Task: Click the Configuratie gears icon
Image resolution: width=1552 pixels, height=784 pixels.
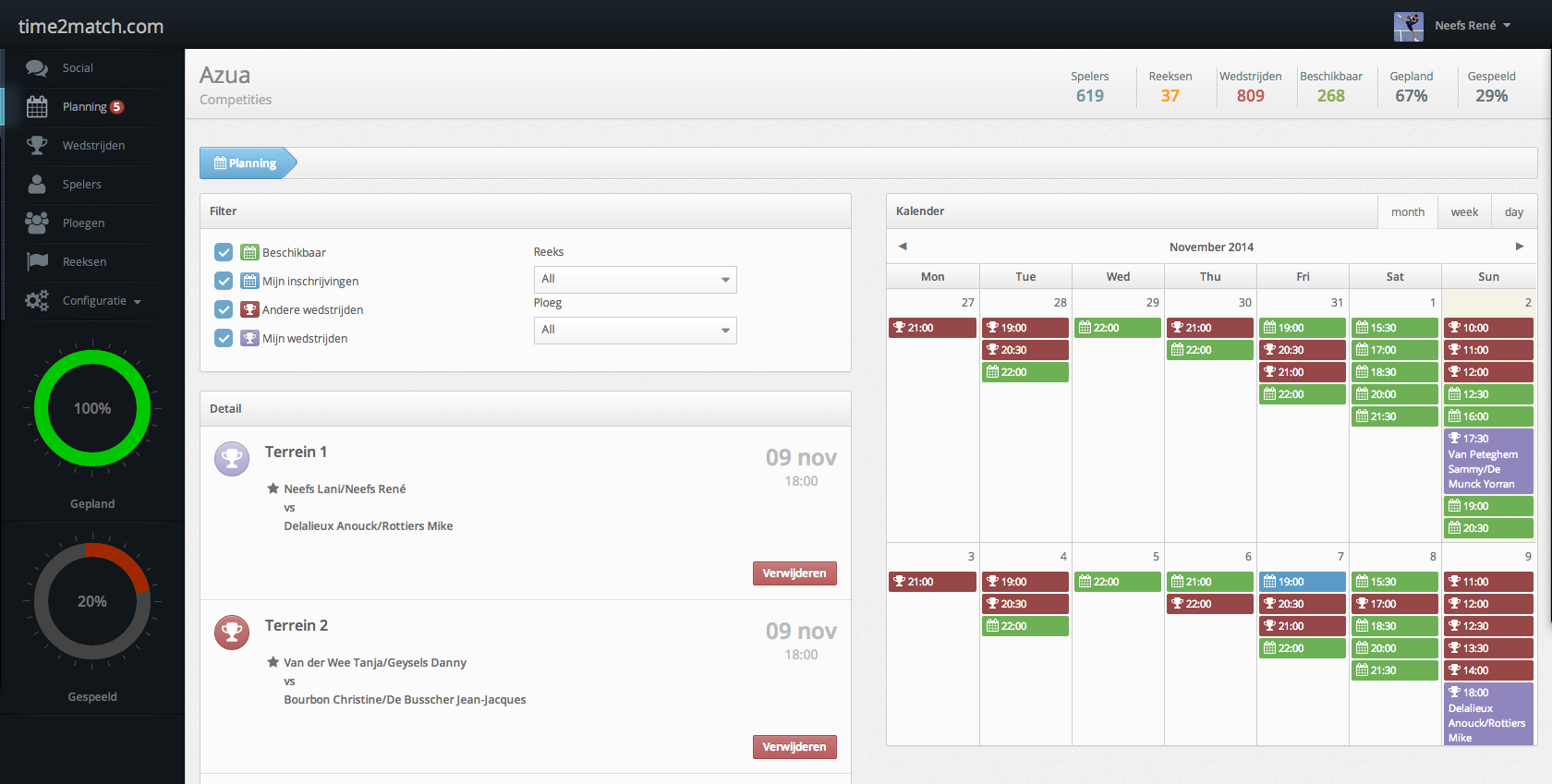Action: coord(37,301)
